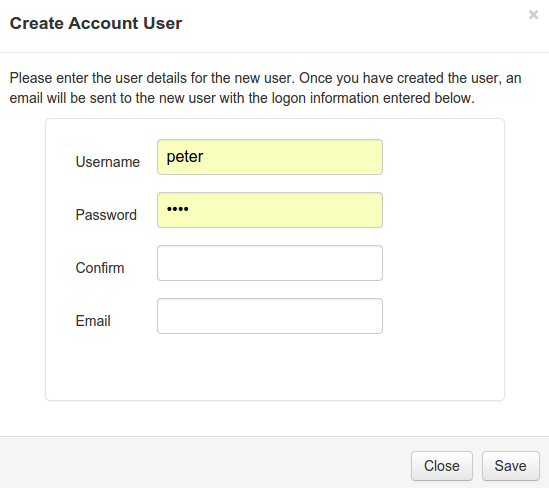The width and height of the screenshot is (549, 488).
Task: Click the empty gray footer left of Close
Action: [206, 462]
